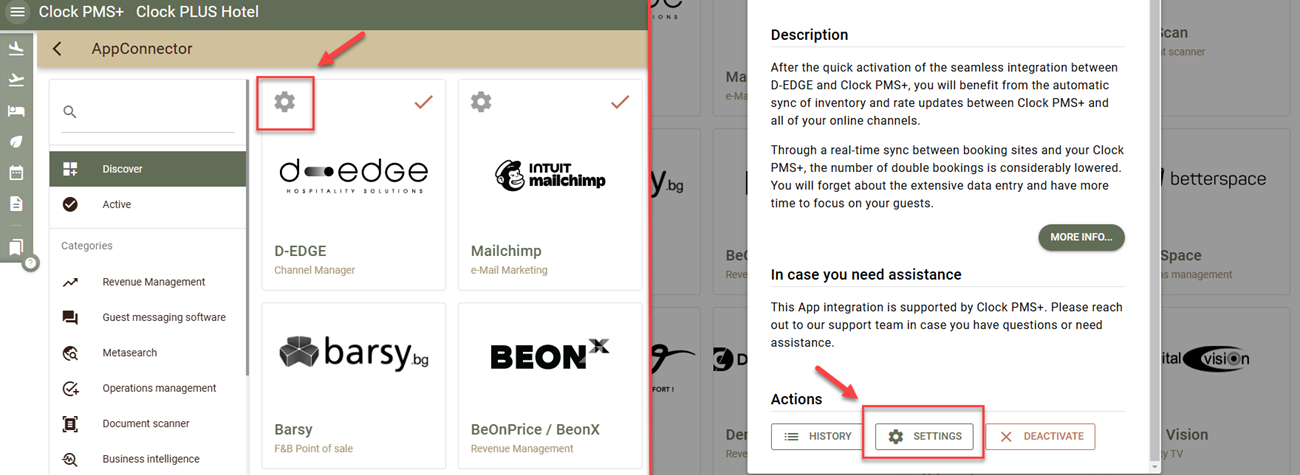Click the Barsy card title
Viewport: 1300px width, 475px height.
pyautogui.click(x=293, y=430)
